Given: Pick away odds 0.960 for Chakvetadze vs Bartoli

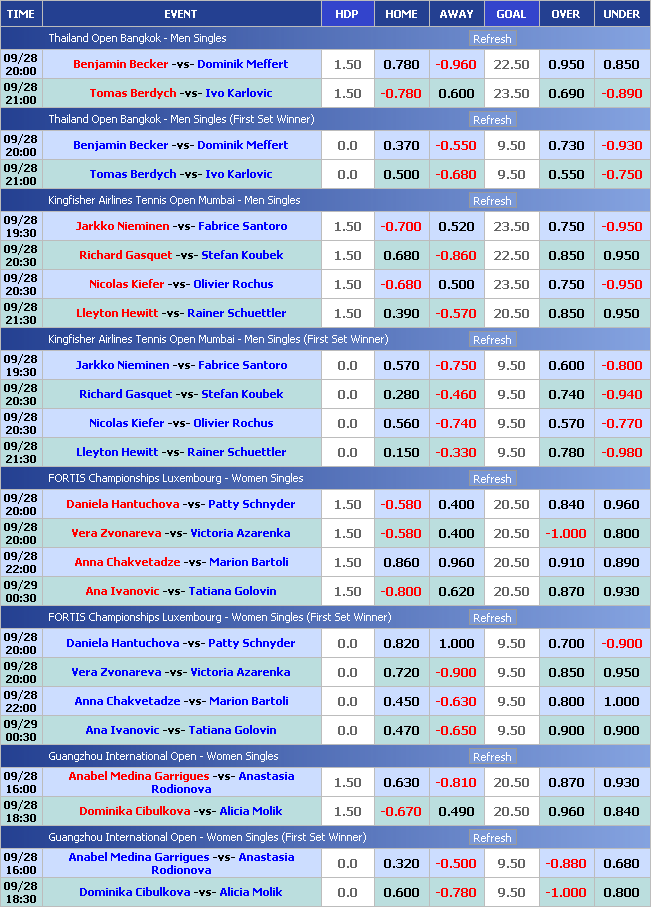Looking at the screenshot, I should [456, 563].
